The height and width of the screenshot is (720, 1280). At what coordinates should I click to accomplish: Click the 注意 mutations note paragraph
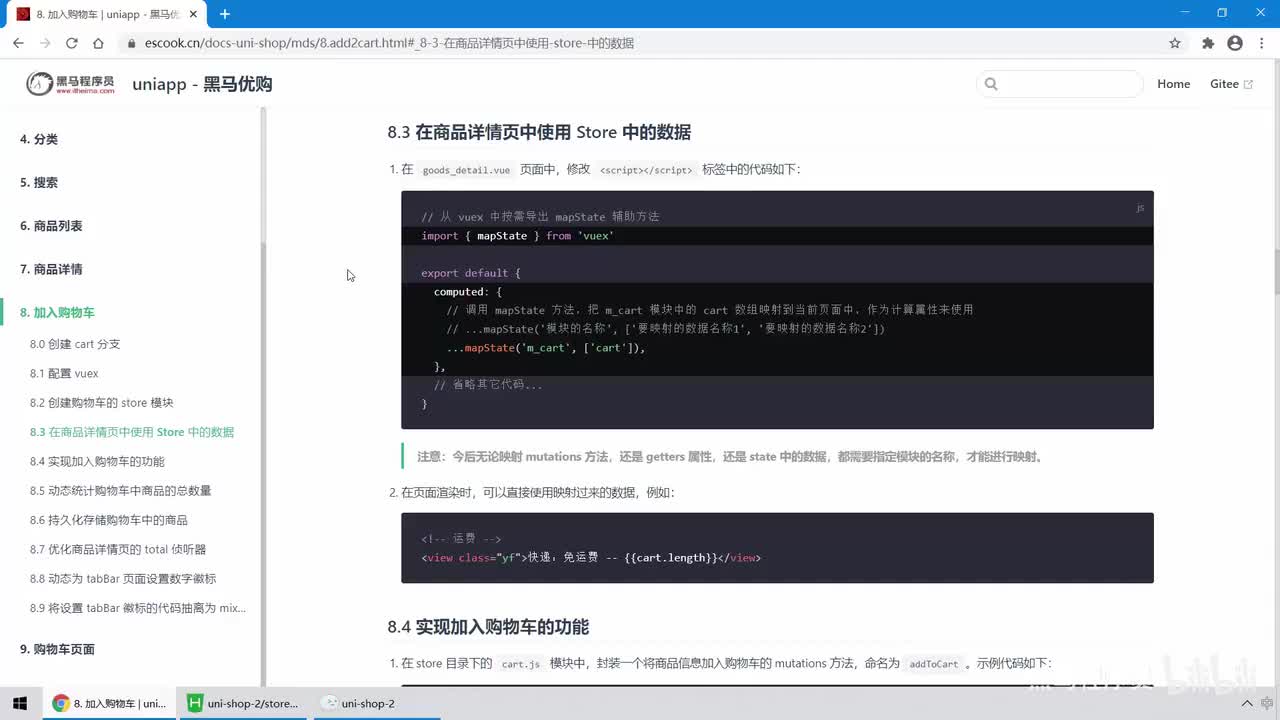coord(730,457)
